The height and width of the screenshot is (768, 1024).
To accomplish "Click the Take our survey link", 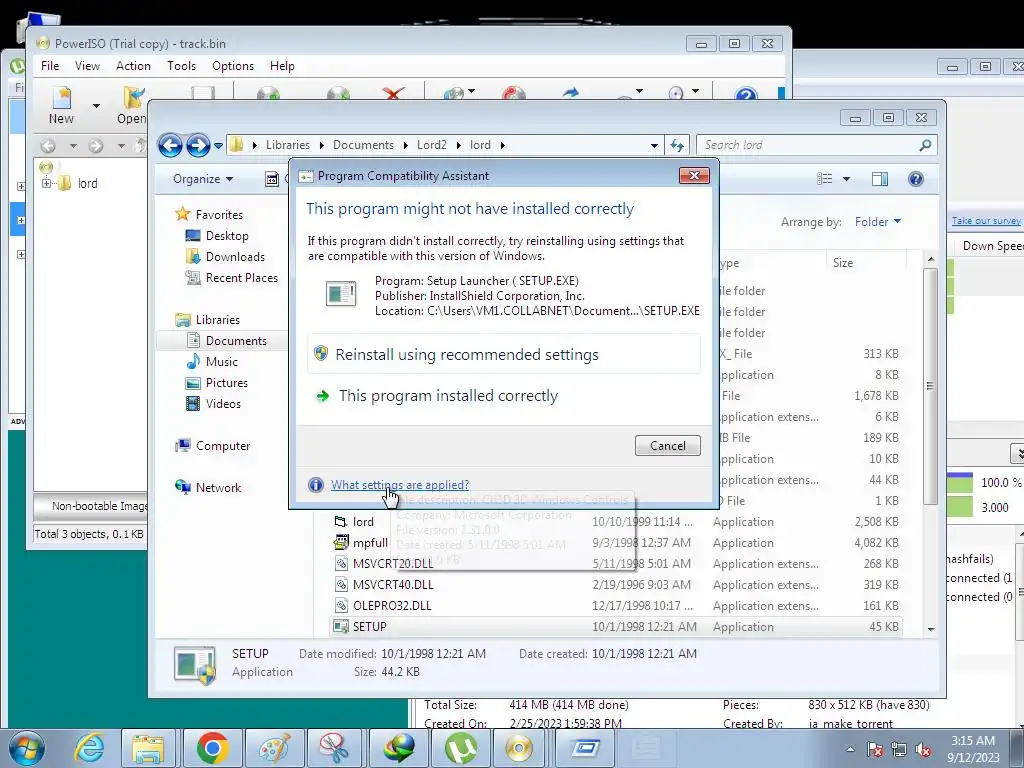I will (985, 221).
